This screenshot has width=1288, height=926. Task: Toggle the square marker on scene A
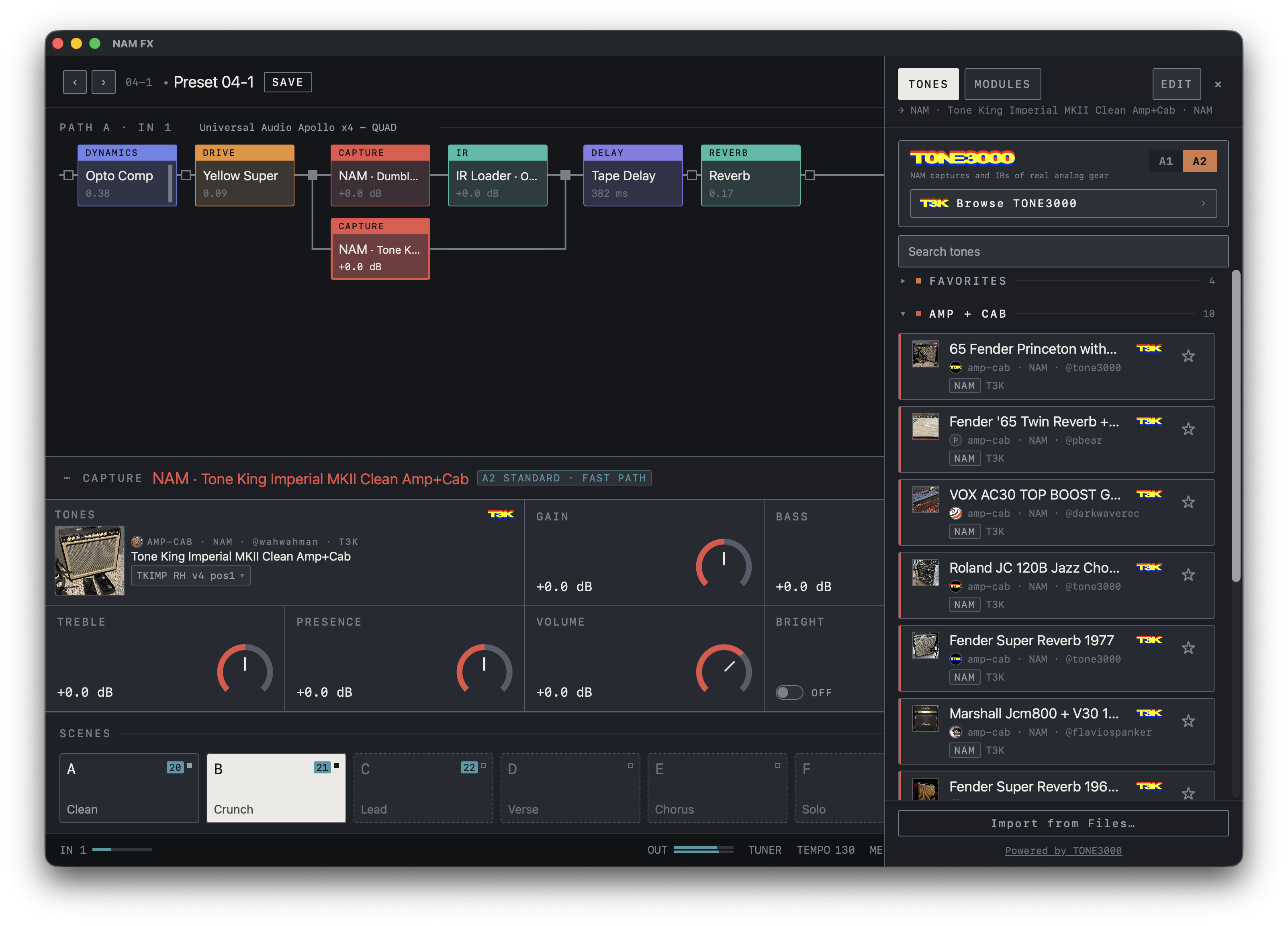[190, 766]
